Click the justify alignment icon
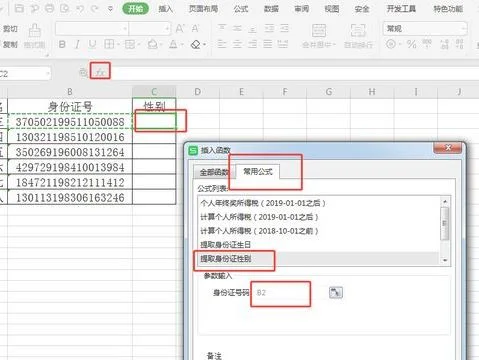The height and width of the screenshot is (360, 479). tap(268, 44)
